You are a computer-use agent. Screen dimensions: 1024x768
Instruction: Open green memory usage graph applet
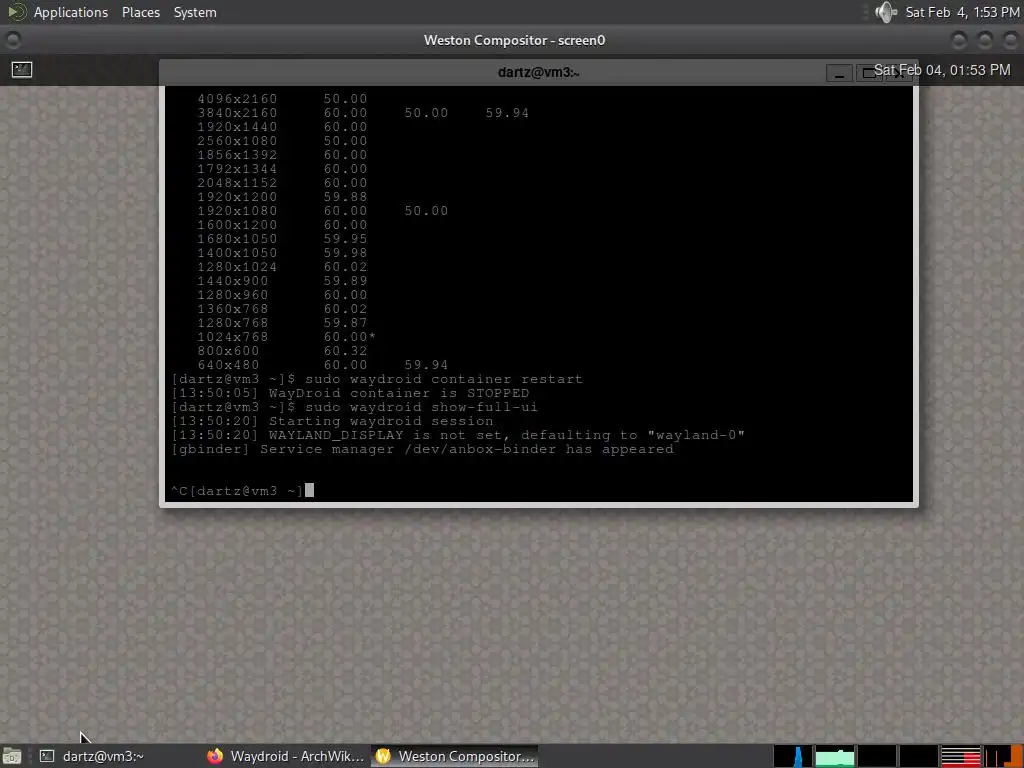coord(835,756)
